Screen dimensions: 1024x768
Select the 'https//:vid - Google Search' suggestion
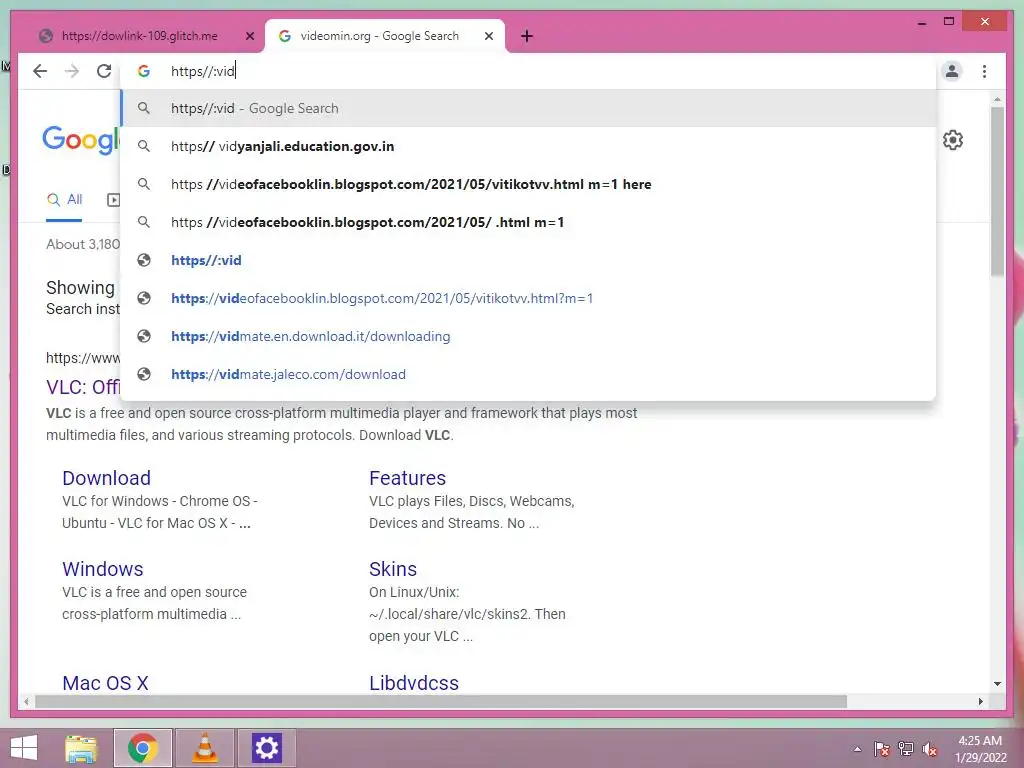pos(528,108)
